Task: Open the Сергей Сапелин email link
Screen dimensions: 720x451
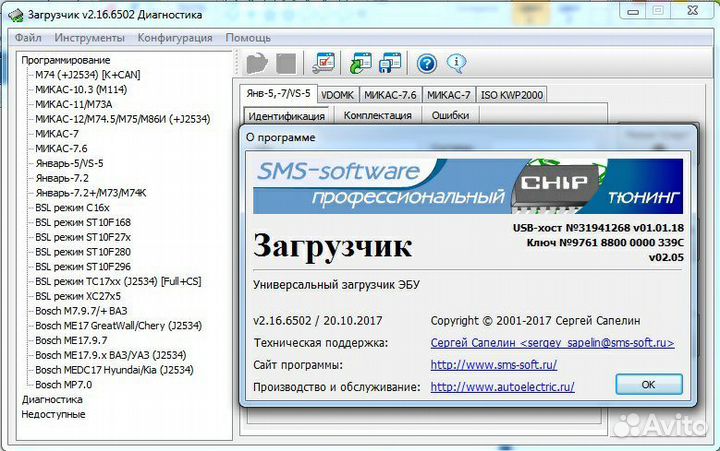Action: pos(552,343)
